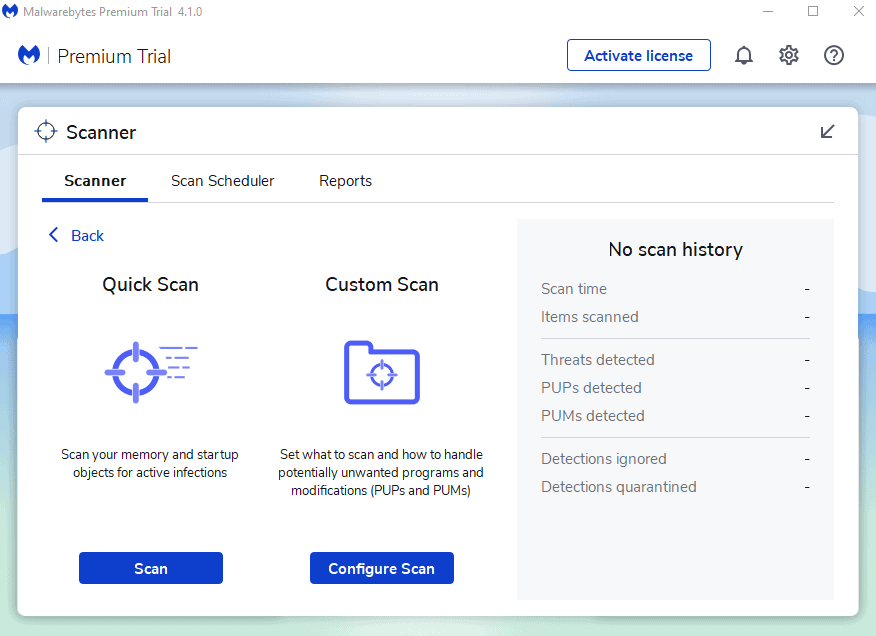Screen dimensions: 876x636
Task: Select the Quick Scan heading
Action: tap(150, 284)
